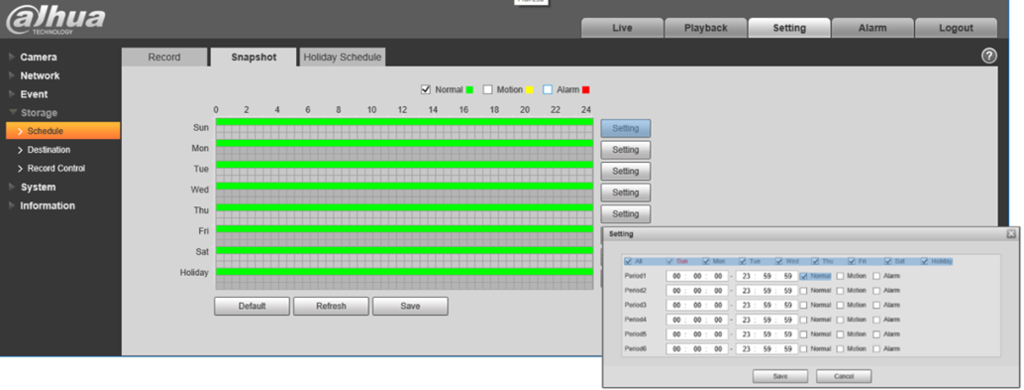Open the help question mark icon
Screen dimensions: 1024x390
(x=989, y=56)
